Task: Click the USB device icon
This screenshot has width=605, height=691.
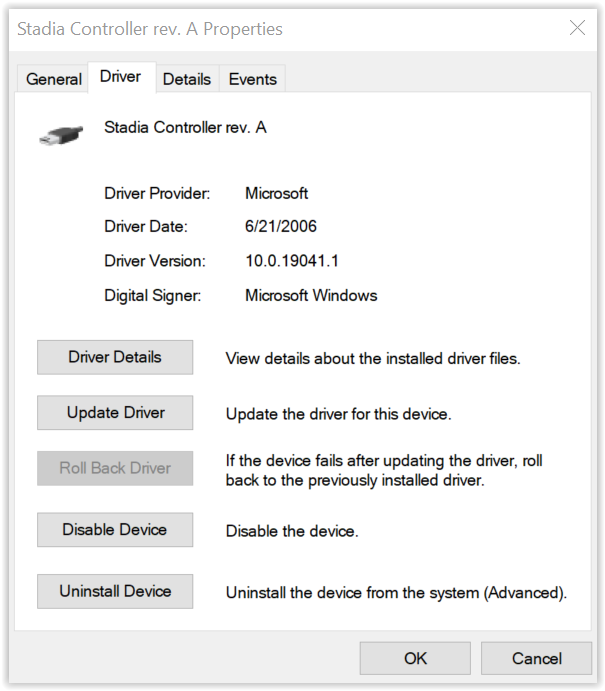Action: tap(61, 134)
